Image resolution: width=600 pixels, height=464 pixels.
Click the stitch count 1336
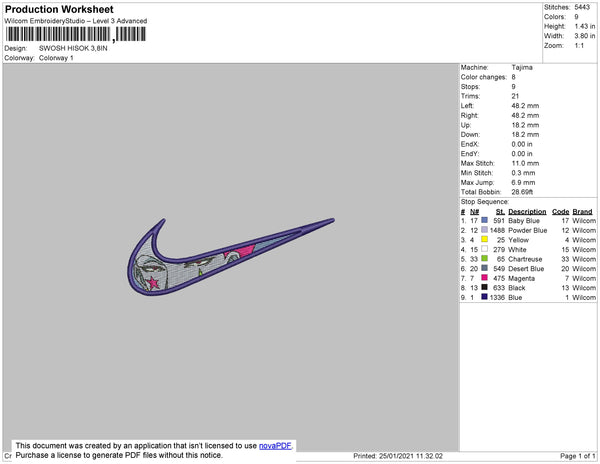tap(497, 297)
